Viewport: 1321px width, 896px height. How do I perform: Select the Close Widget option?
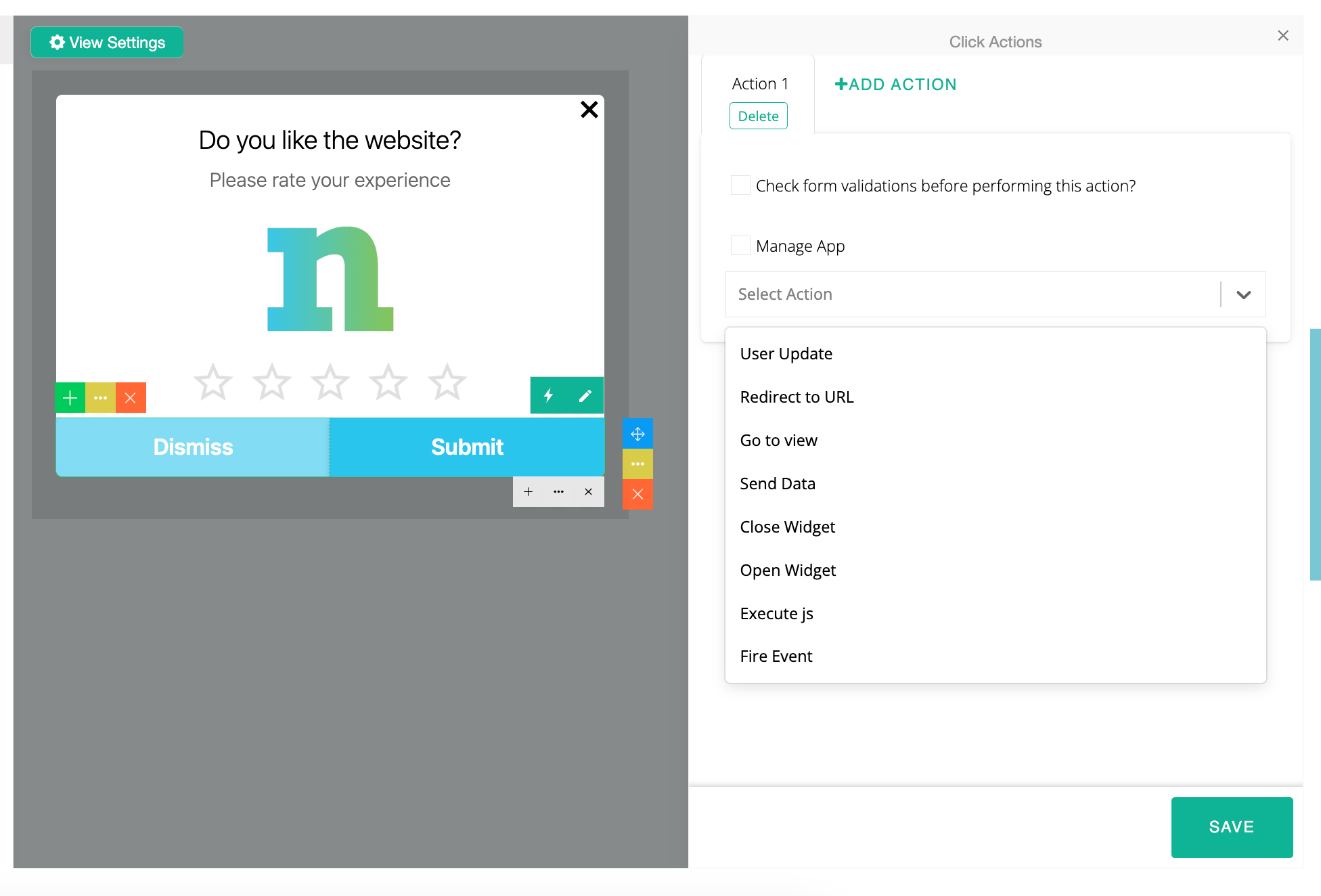[787, 527]
